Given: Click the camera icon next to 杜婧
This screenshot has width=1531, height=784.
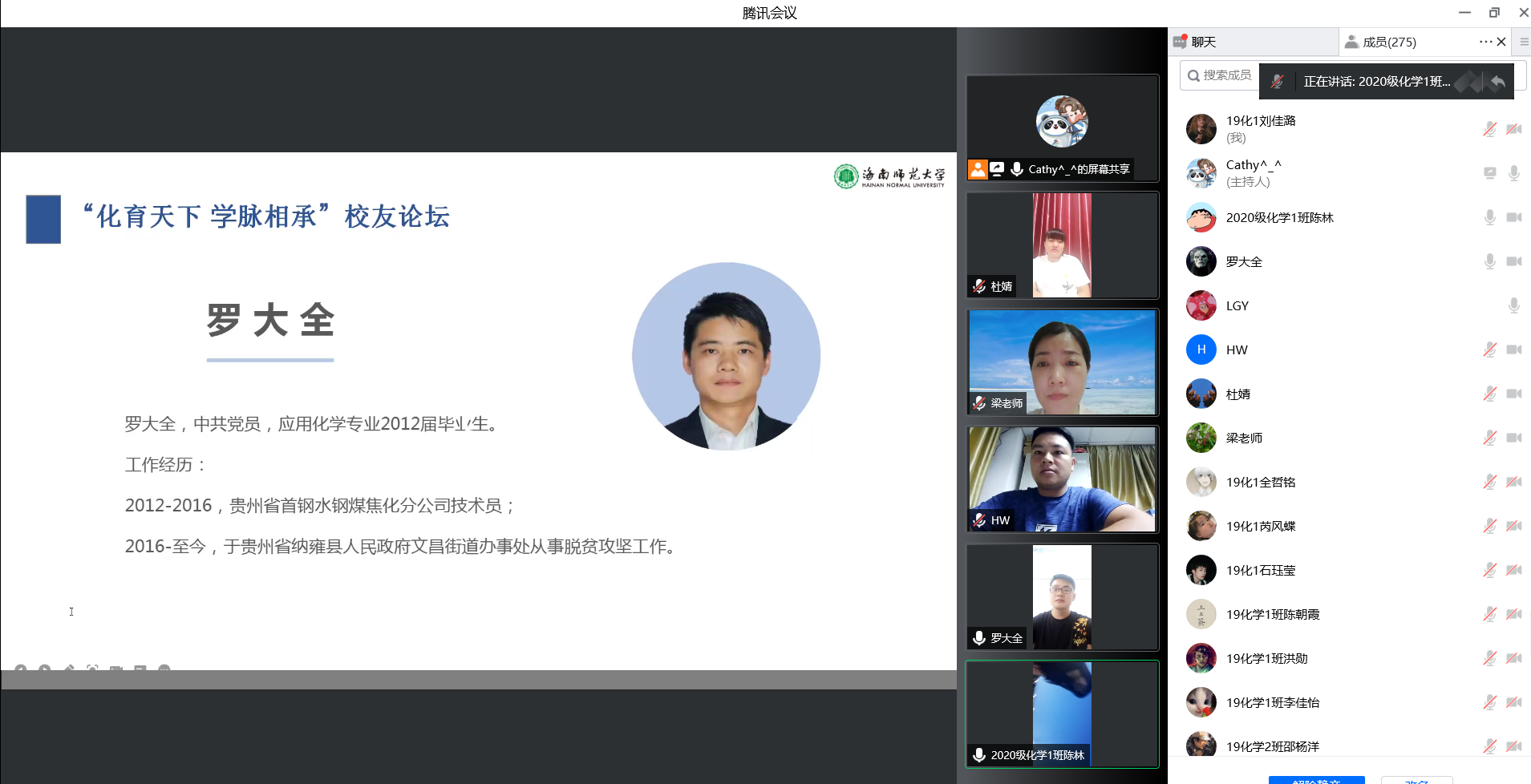Looking at the screenshot, I should pos(1513,394).
